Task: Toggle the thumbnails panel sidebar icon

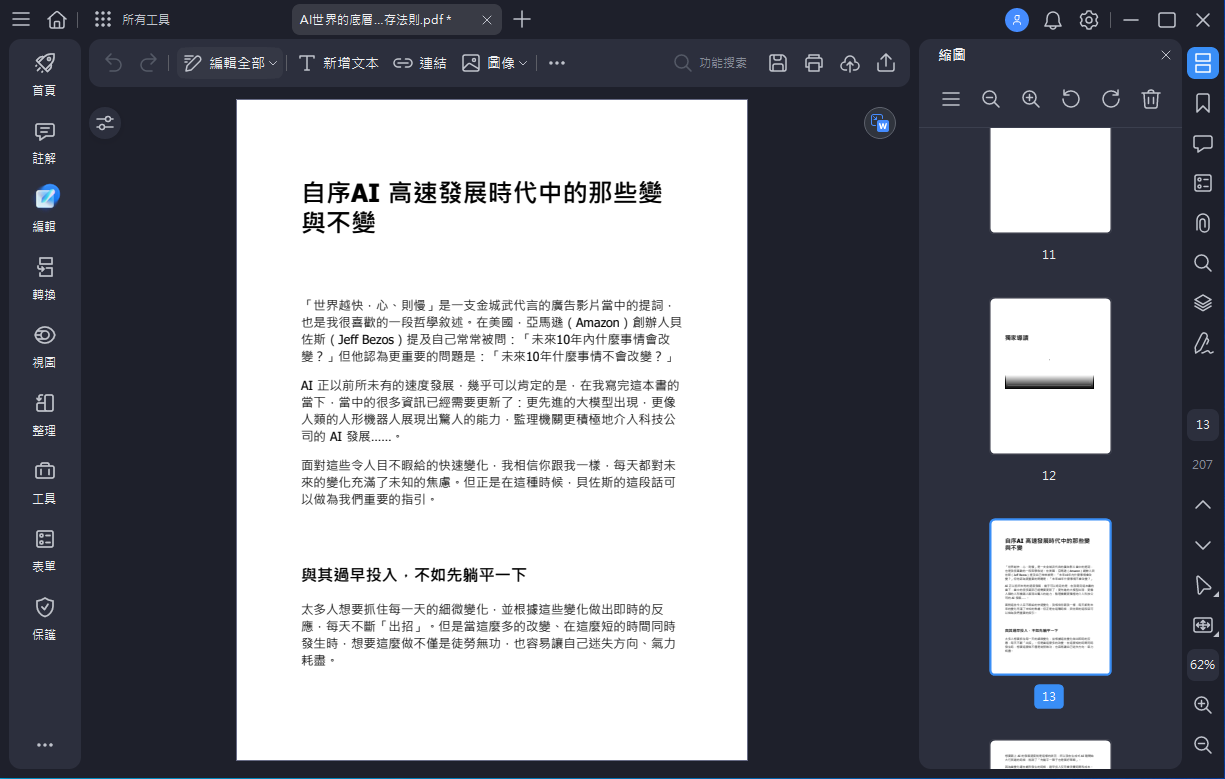Action: point(1202,63)
